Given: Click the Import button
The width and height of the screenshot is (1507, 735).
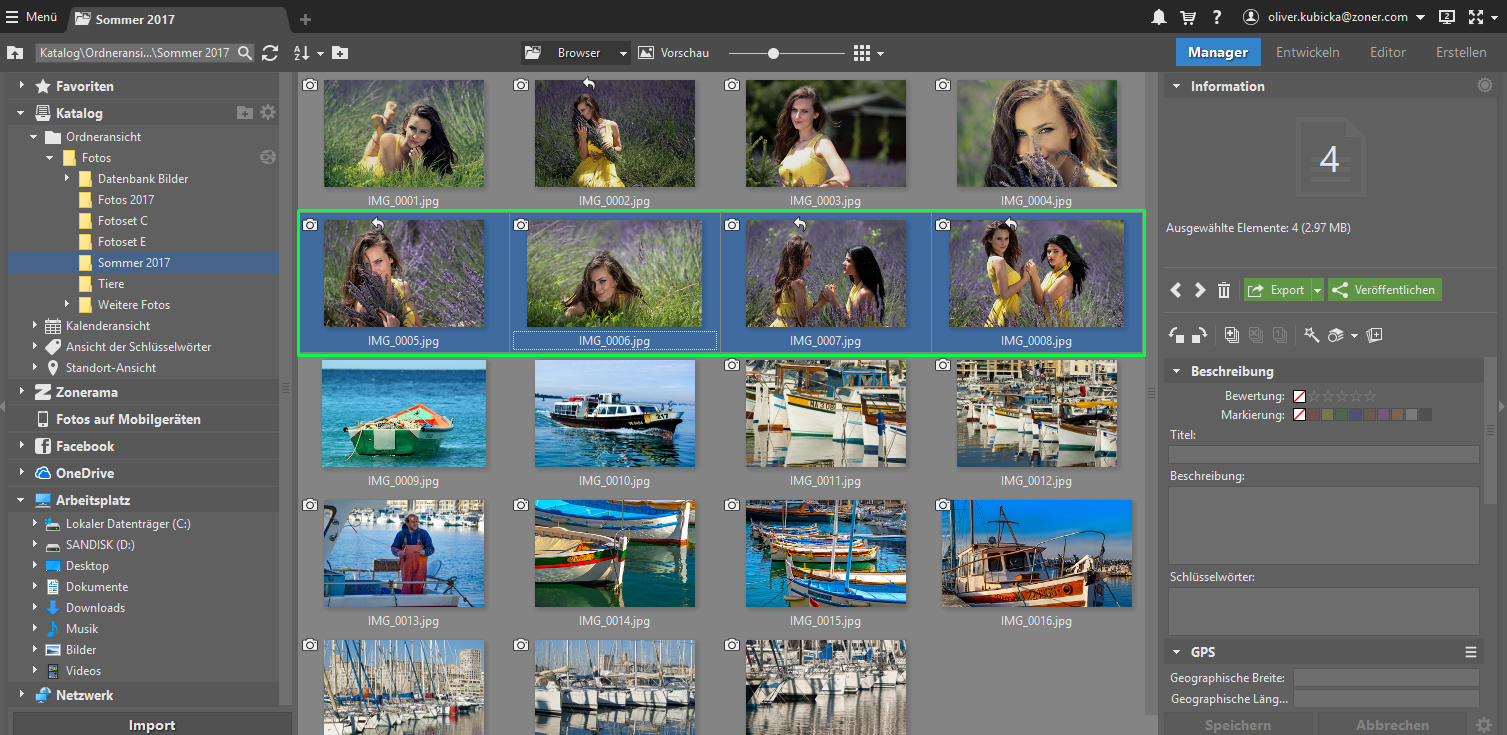Looking at the screenshot, I should 152,725.
